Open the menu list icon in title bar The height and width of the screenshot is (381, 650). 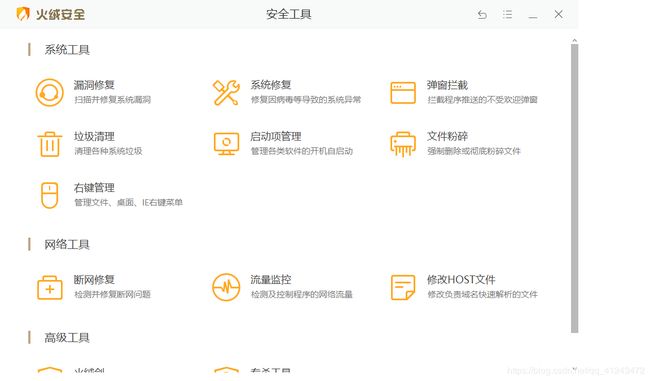(507, 15)
